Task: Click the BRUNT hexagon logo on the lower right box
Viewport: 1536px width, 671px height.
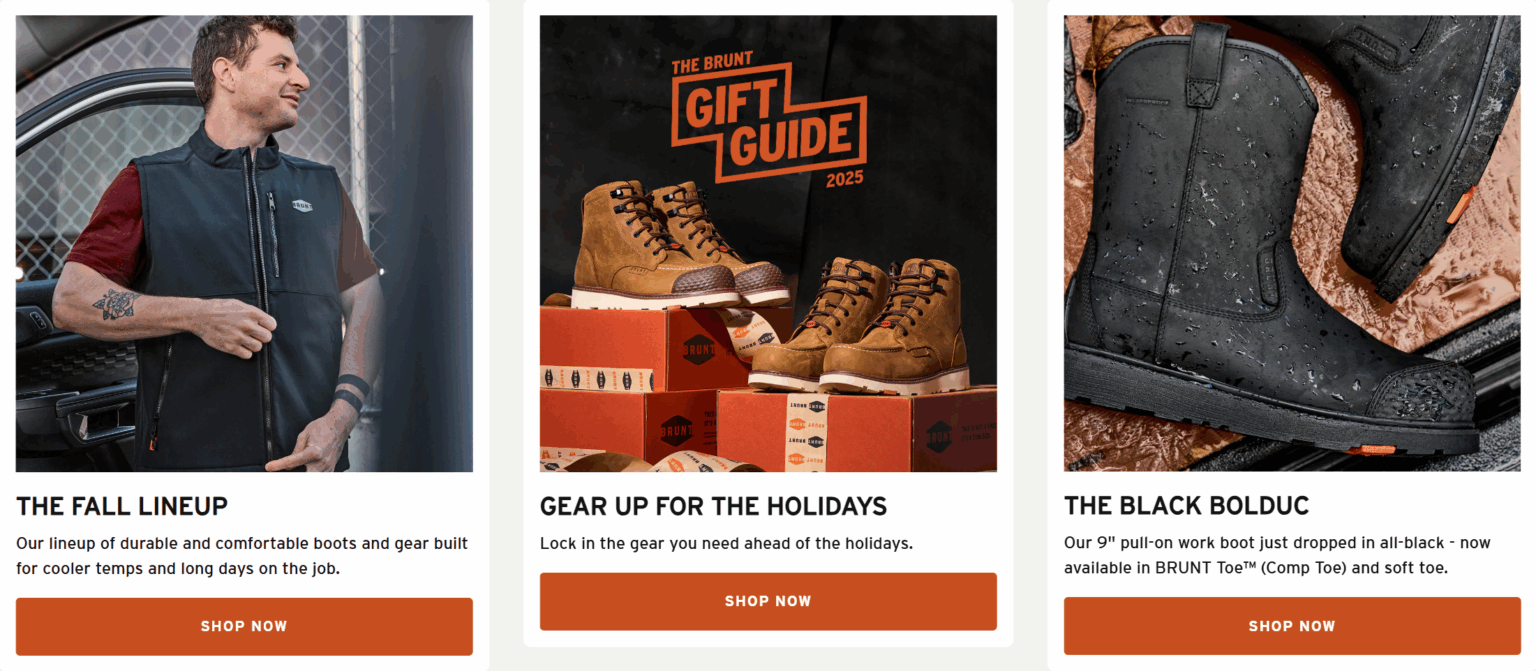Action: pyautogui.click(x=939, y=436)
